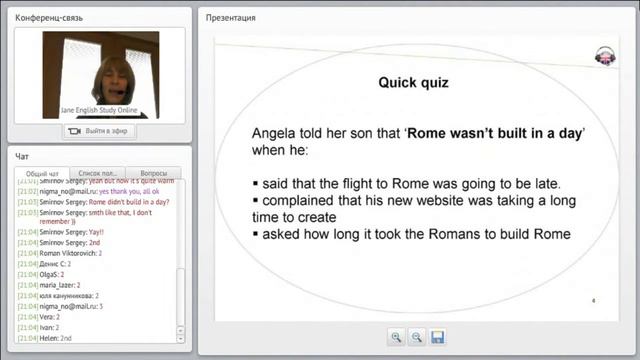Screen dimensions: 640x360
Task: Click the chat scrollbar up arrow
Action: (181, 330)
